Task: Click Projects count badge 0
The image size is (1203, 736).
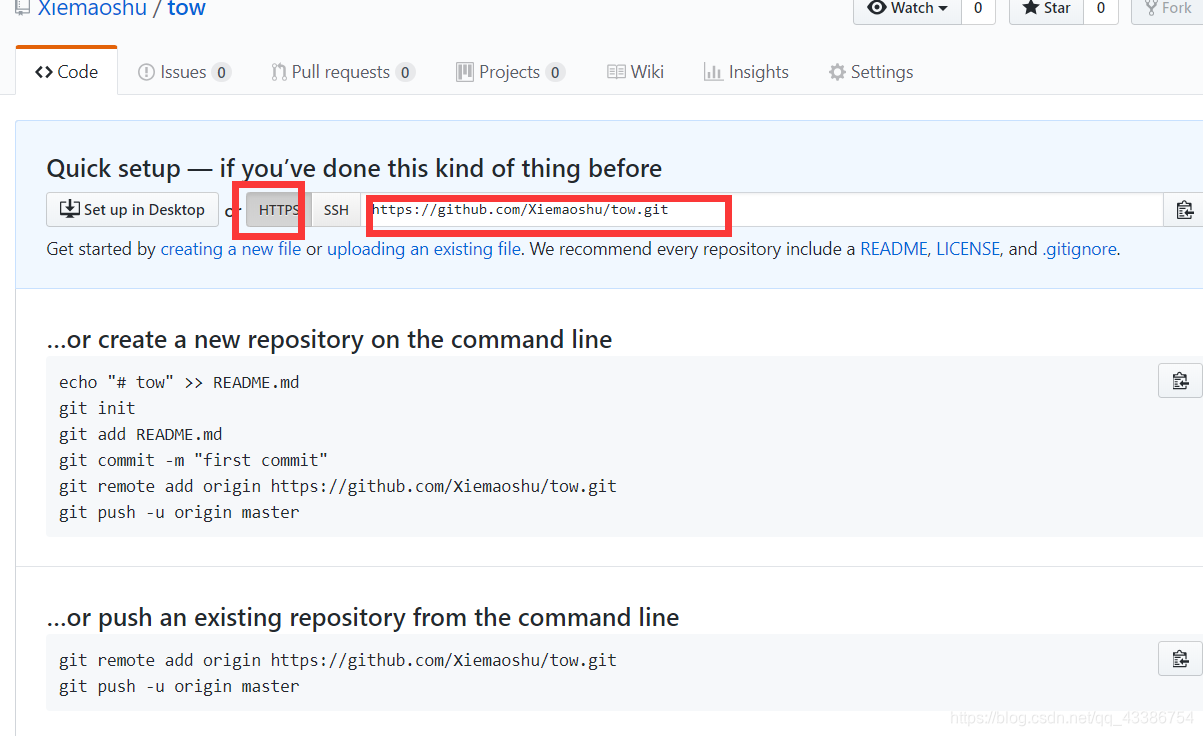Action: tap(555, 72)
